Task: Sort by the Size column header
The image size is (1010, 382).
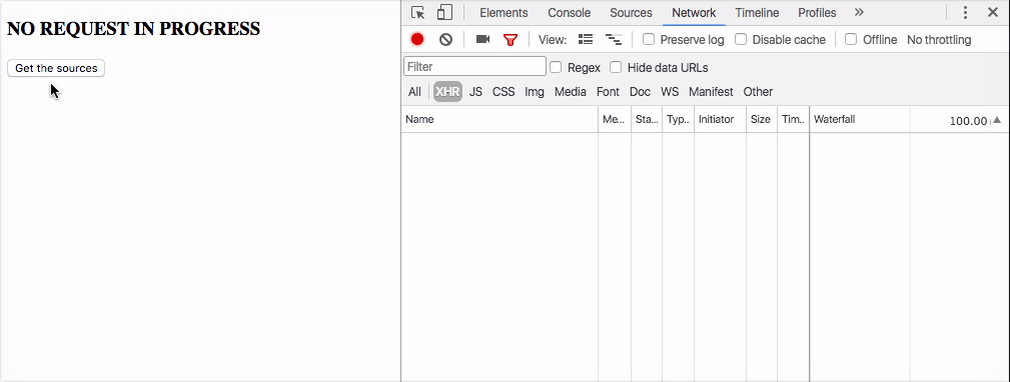Action: 761,120
